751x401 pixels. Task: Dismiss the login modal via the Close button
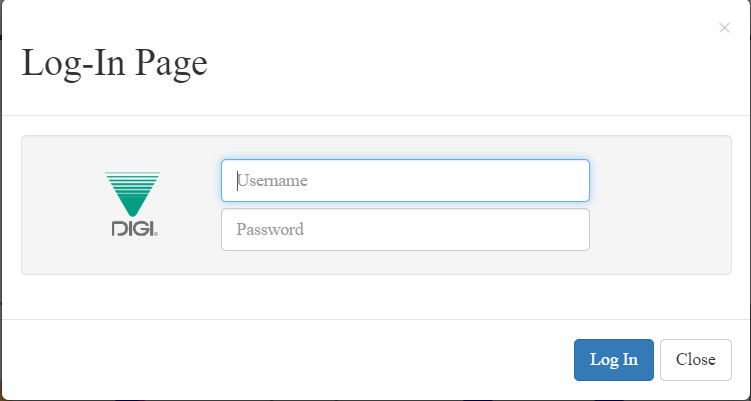coord(695,360)
